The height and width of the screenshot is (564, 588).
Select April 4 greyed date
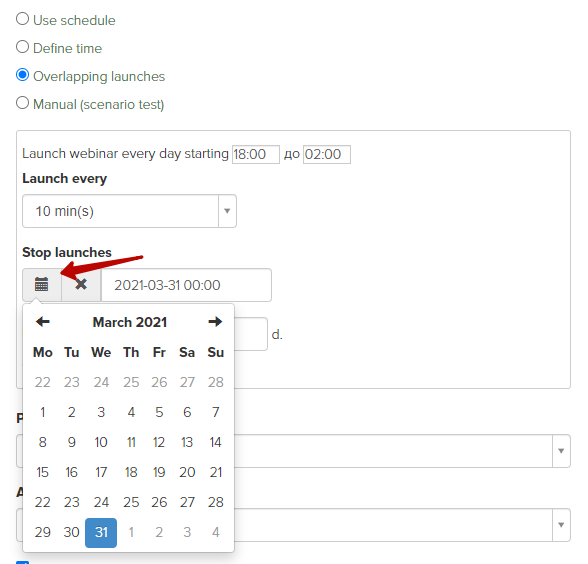[216, 532]
